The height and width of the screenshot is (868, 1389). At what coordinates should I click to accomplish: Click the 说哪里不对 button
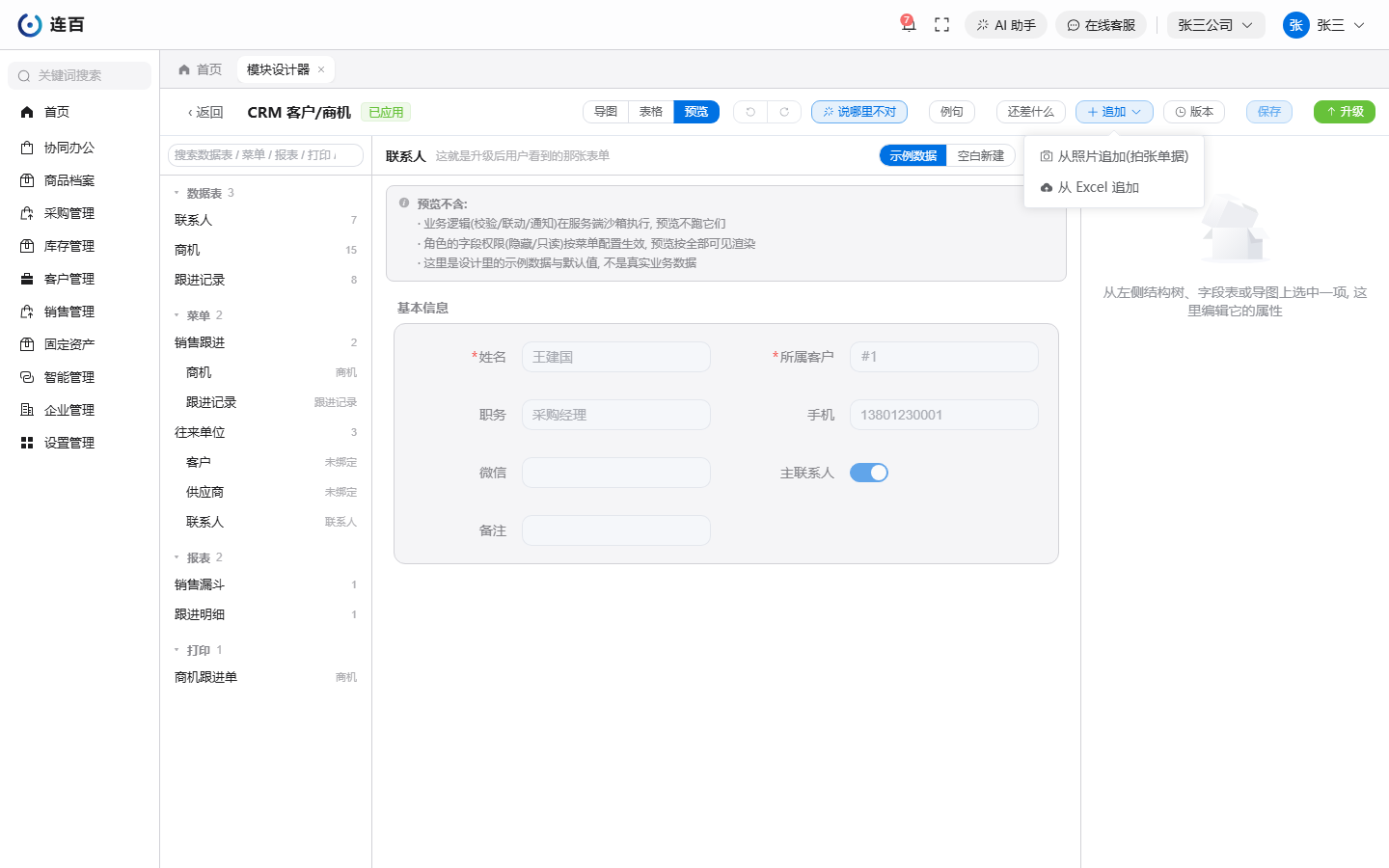click(859, 112)
